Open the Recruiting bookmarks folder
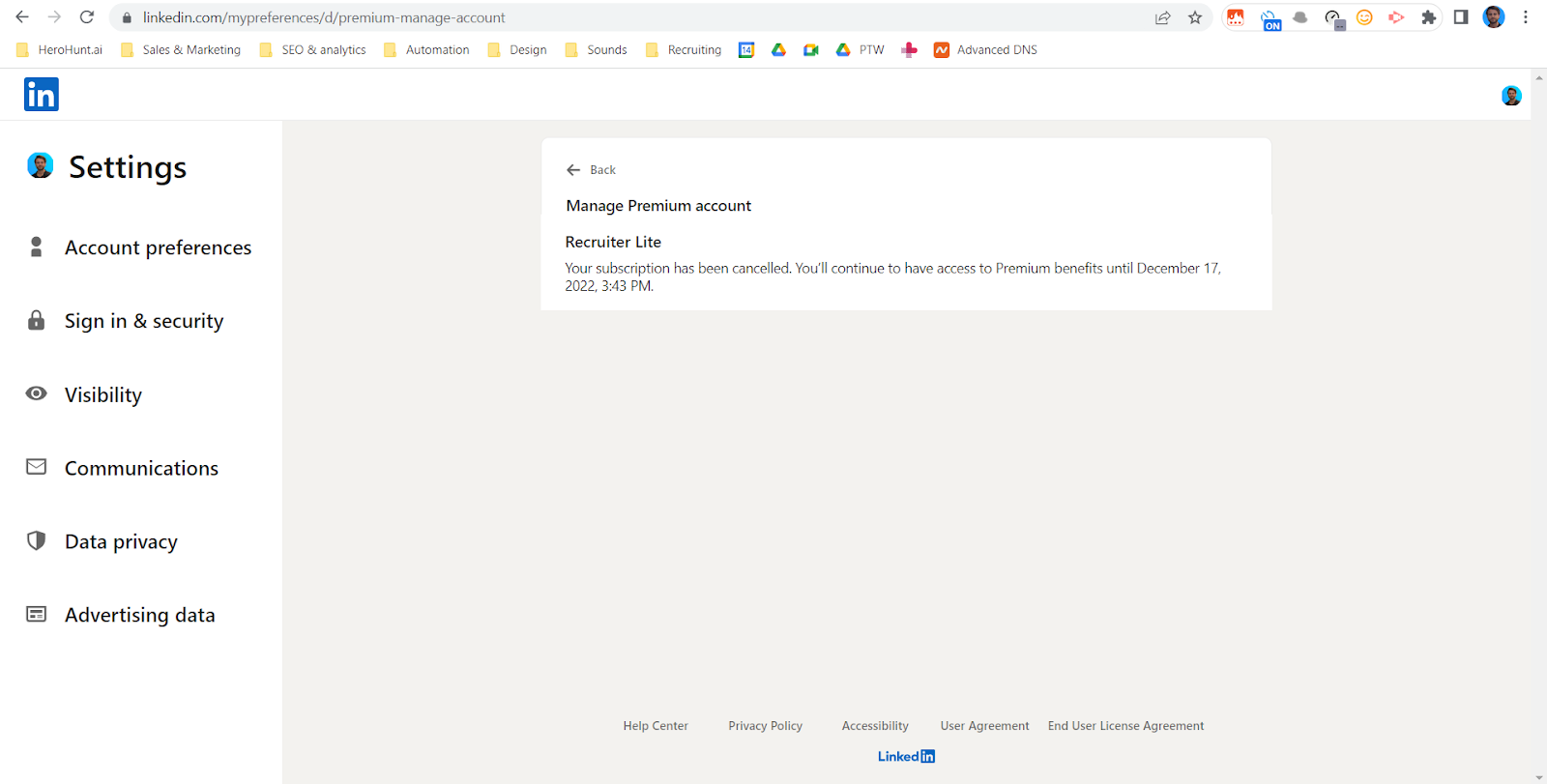Image resolution: width=1547 pixels, height=784 pixels. [684, 50]
